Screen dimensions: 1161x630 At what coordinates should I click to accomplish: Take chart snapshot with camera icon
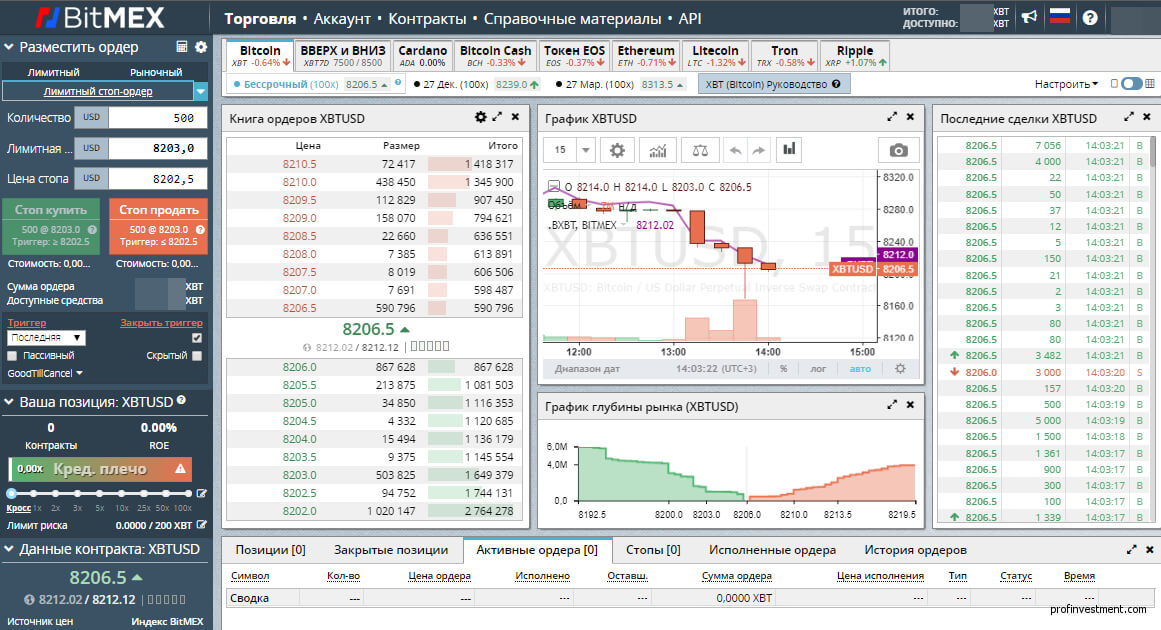898,150
